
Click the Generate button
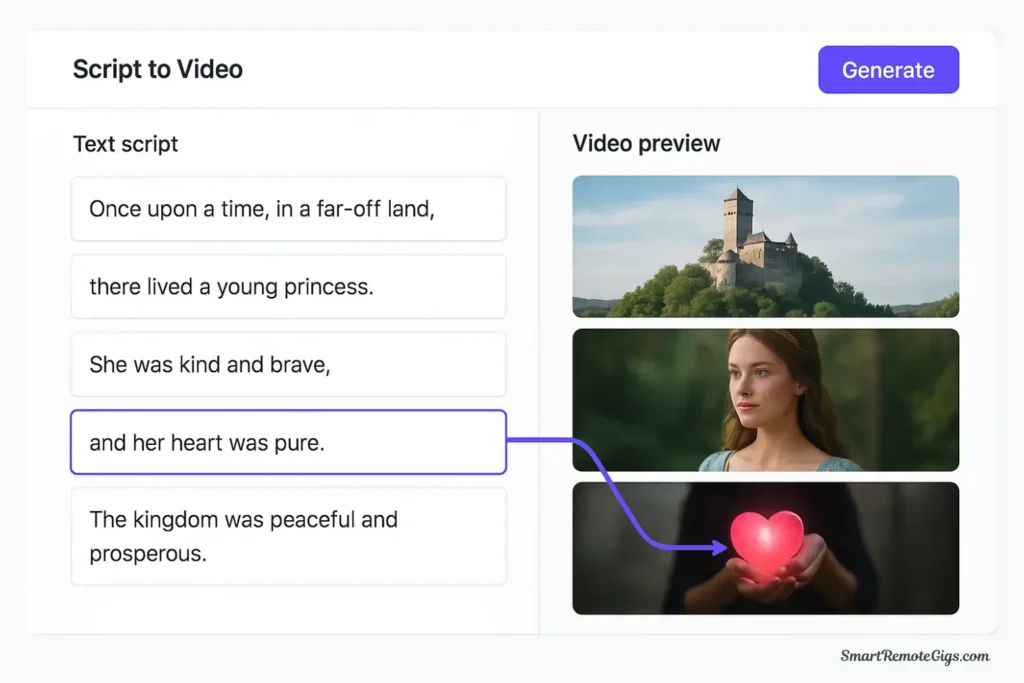888,69
